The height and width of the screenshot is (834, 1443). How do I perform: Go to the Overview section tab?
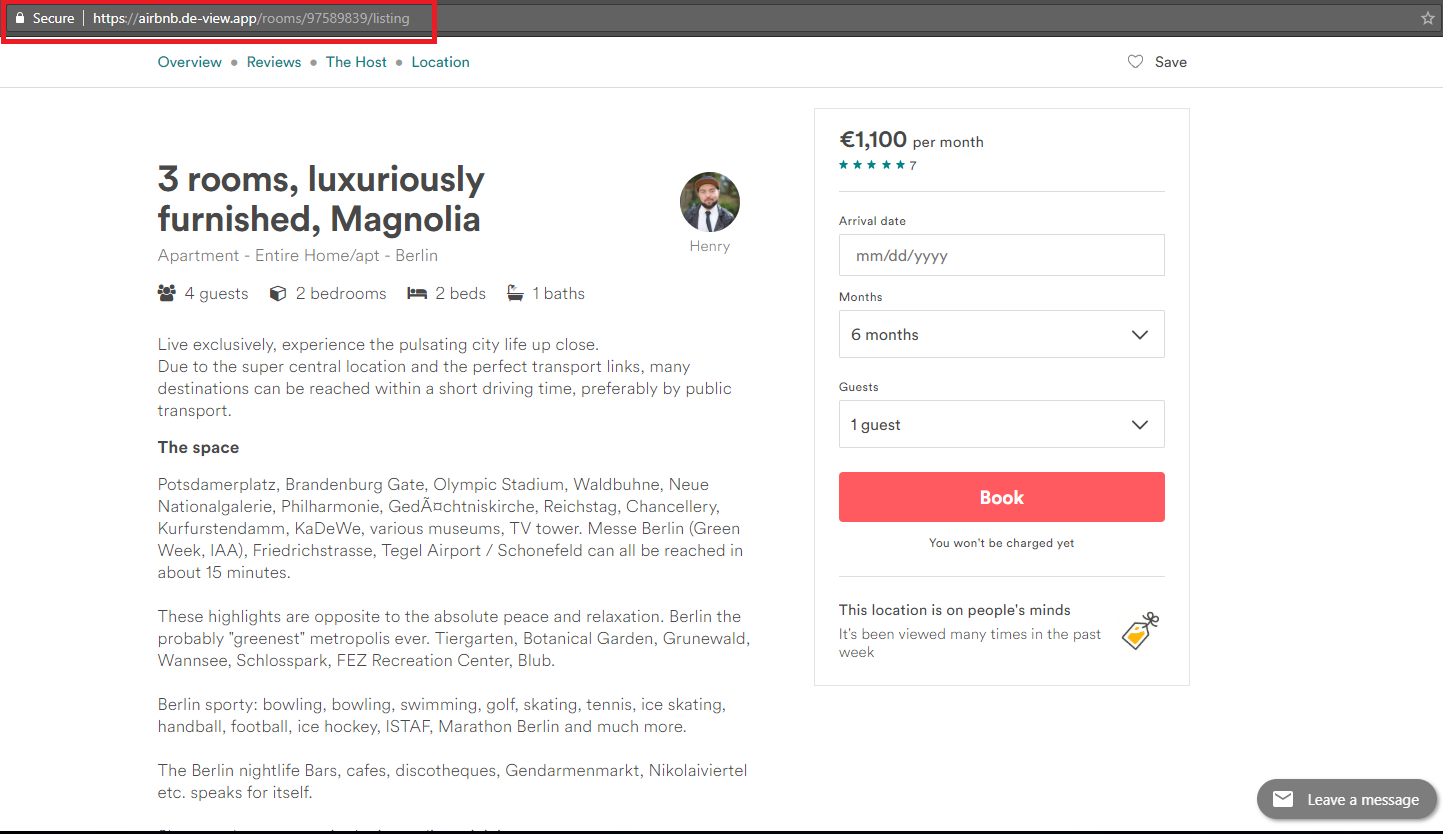[x=190, y=62]
